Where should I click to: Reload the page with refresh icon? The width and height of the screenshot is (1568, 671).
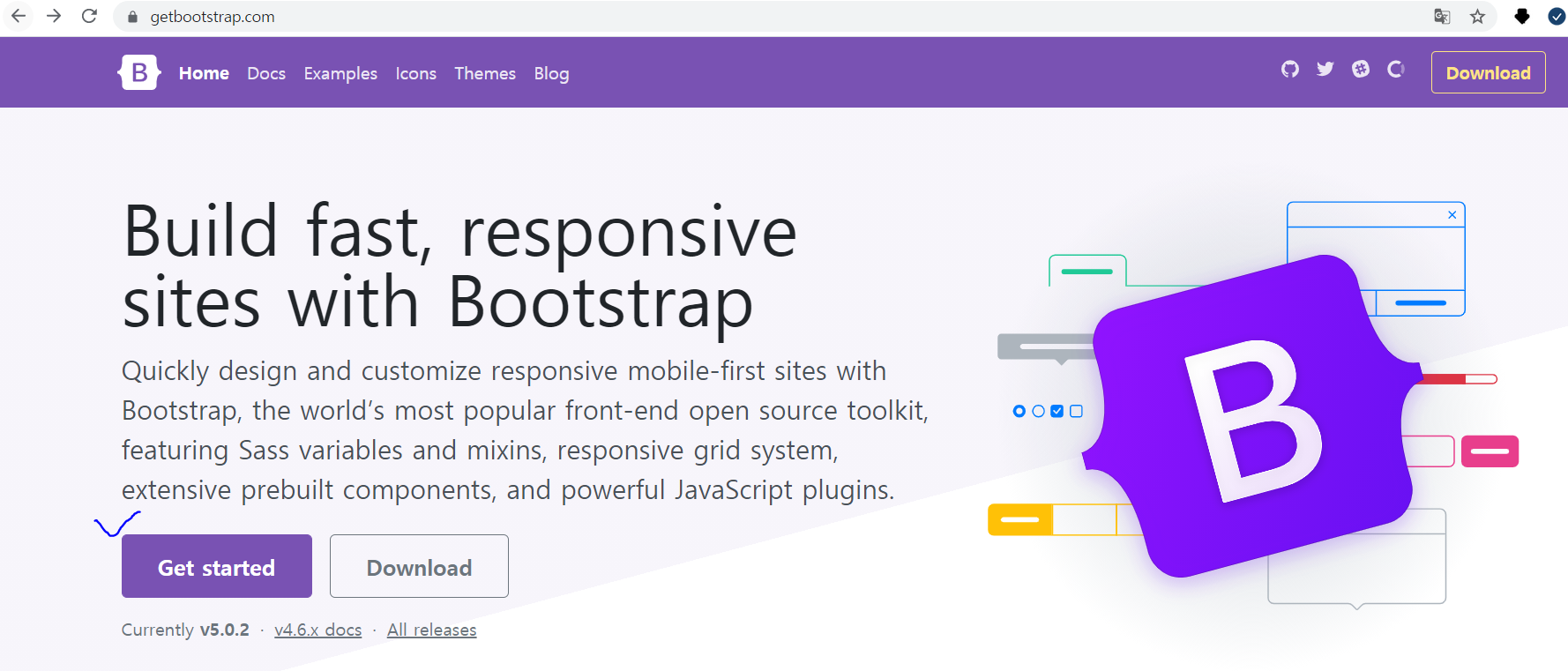pyautogui.click(x=89, y=16)
